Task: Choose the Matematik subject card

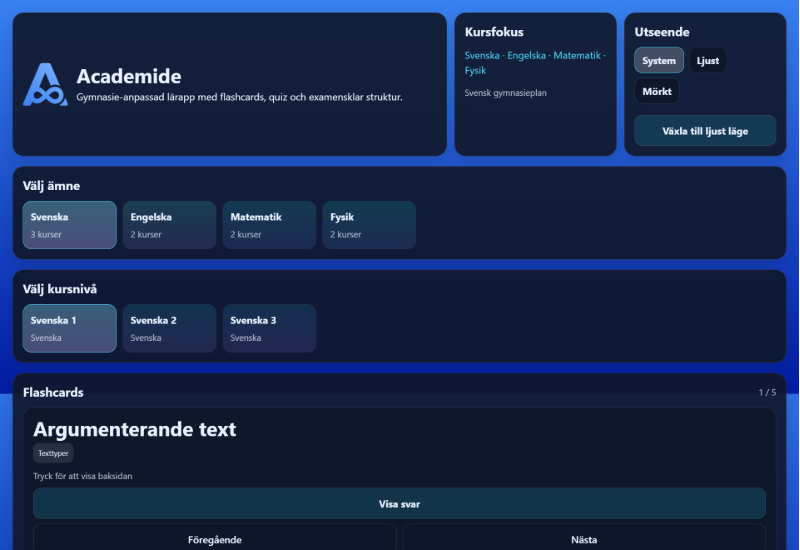Action: 269,225
